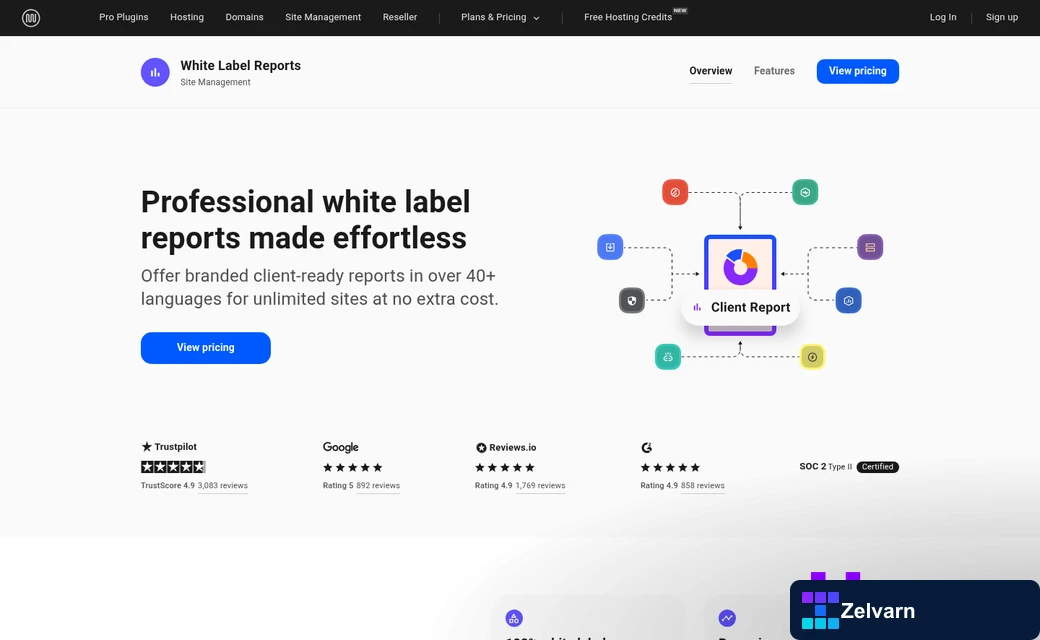Viewport: 1040px width, 640px height.
Task: Expand the Plans & Pricing dropdown
Action: tap(500, 17)
